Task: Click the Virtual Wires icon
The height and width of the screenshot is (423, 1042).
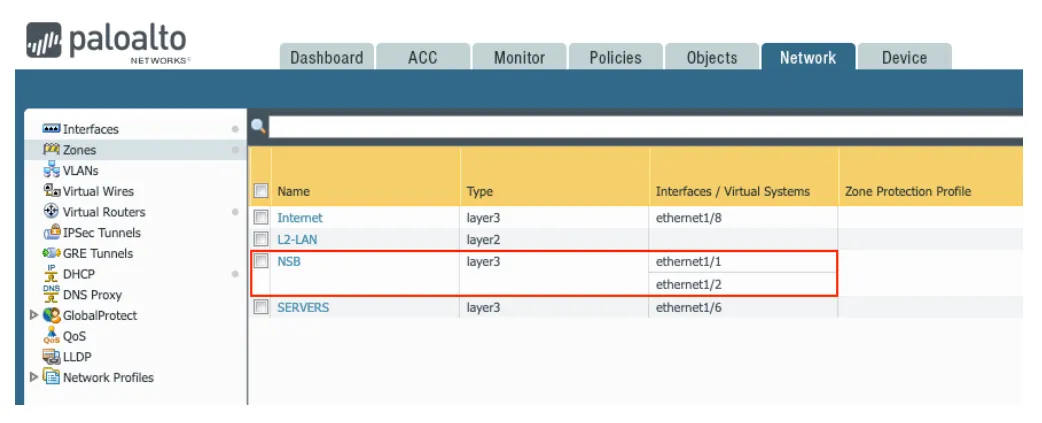Action: click(x=51, y=191)
